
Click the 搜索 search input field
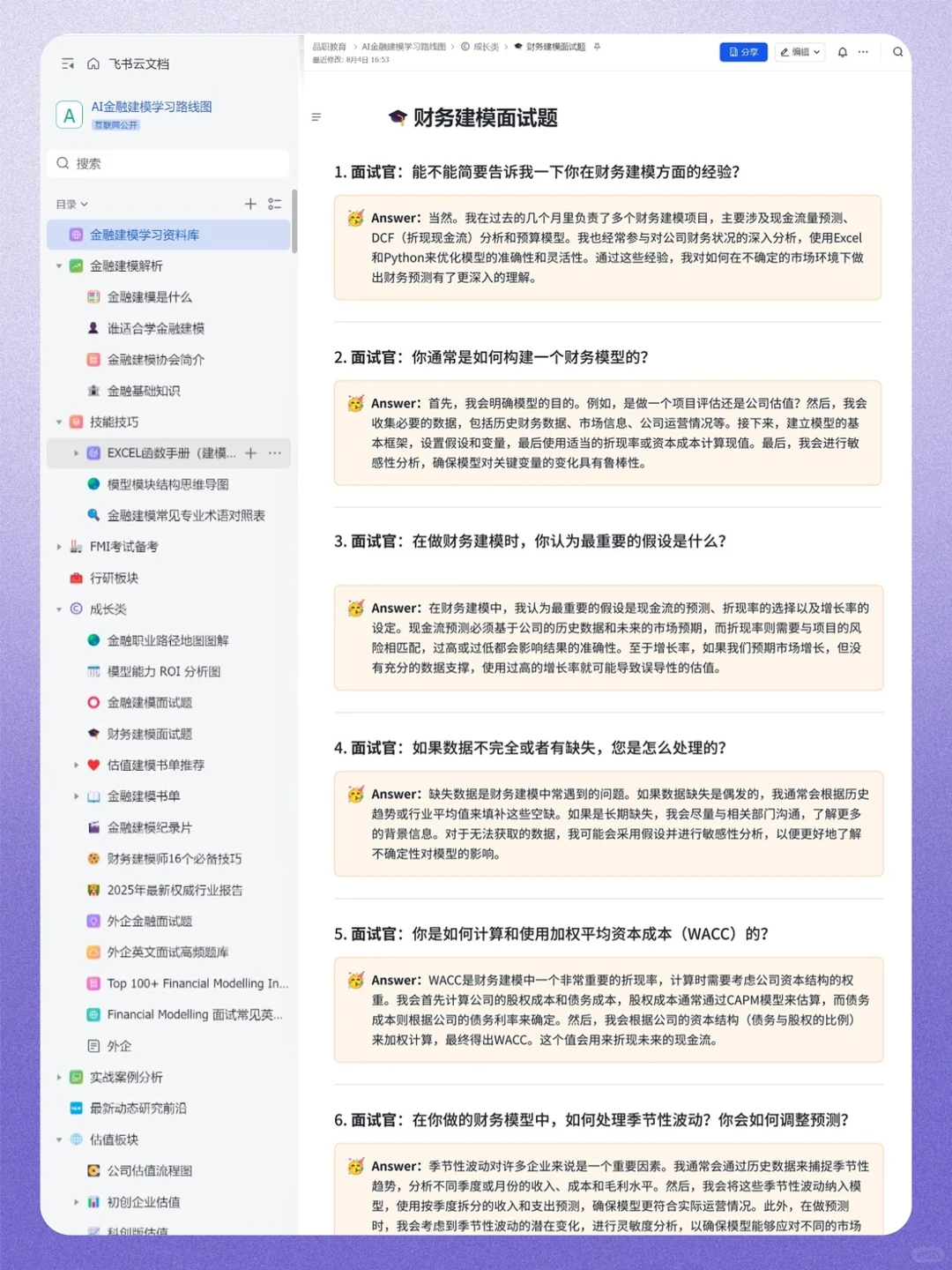click(x=167, y=162)
